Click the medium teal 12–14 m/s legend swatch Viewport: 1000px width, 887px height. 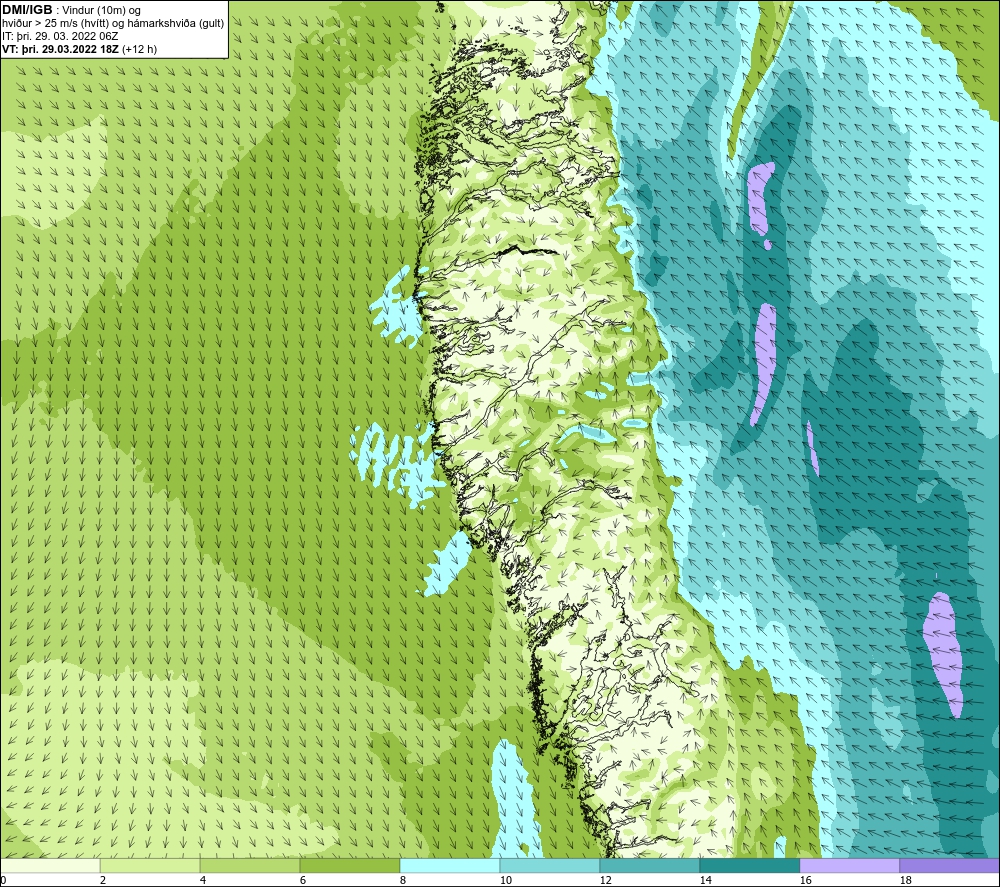click(650, 865)
